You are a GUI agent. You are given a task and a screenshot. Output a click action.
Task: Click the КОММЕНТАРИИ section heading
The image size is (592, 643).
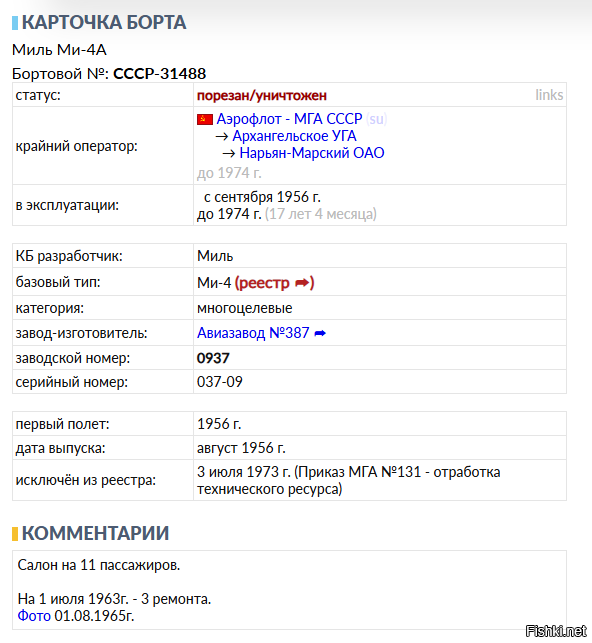(96, 534)
